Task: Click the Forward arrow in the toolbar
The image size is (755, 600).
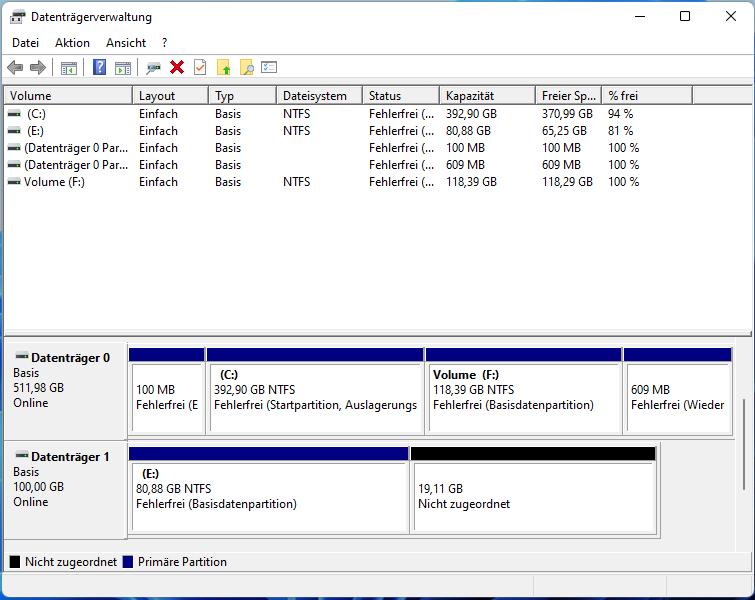Action: (38, 67)
